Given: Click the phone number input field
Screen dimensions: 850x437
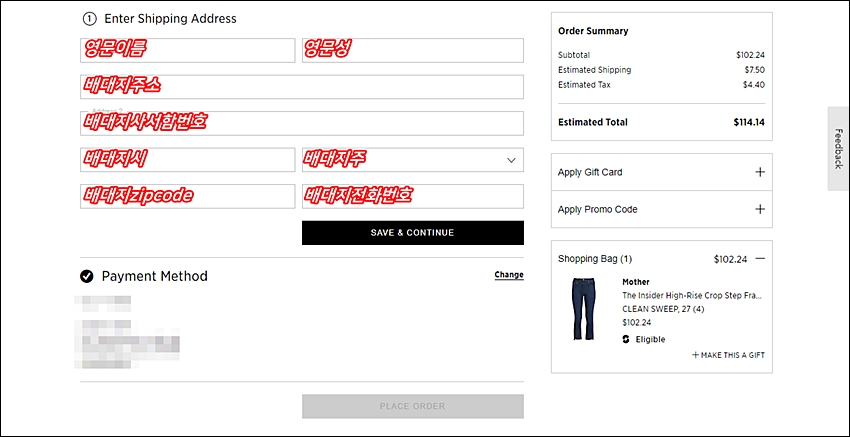Looking at the screenshot, I should (413, 196).
